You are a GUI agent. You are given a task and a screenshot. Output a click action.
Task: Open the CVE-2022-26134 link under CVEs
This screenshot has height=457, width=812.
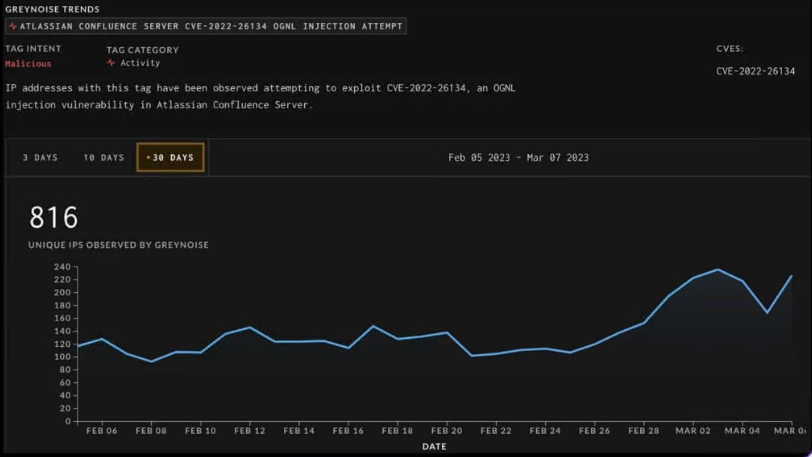point(755,71)
